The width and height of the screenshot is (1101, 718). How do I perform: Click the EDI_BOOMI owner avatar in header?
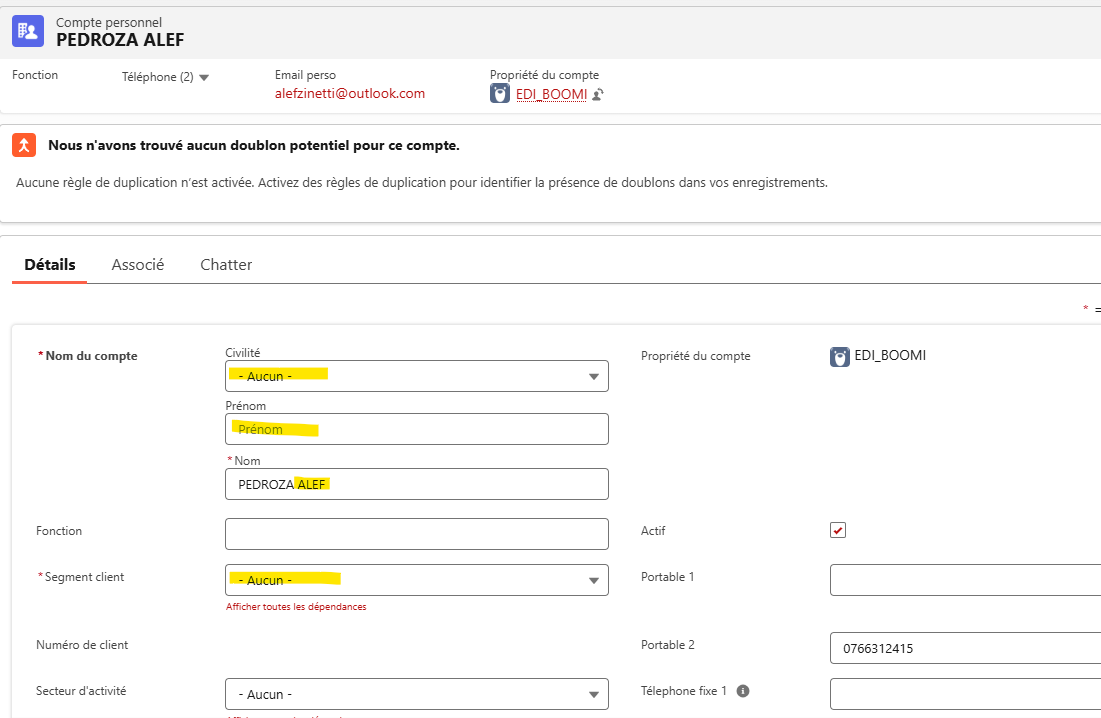pyautogui.click(x=499, y=93)
